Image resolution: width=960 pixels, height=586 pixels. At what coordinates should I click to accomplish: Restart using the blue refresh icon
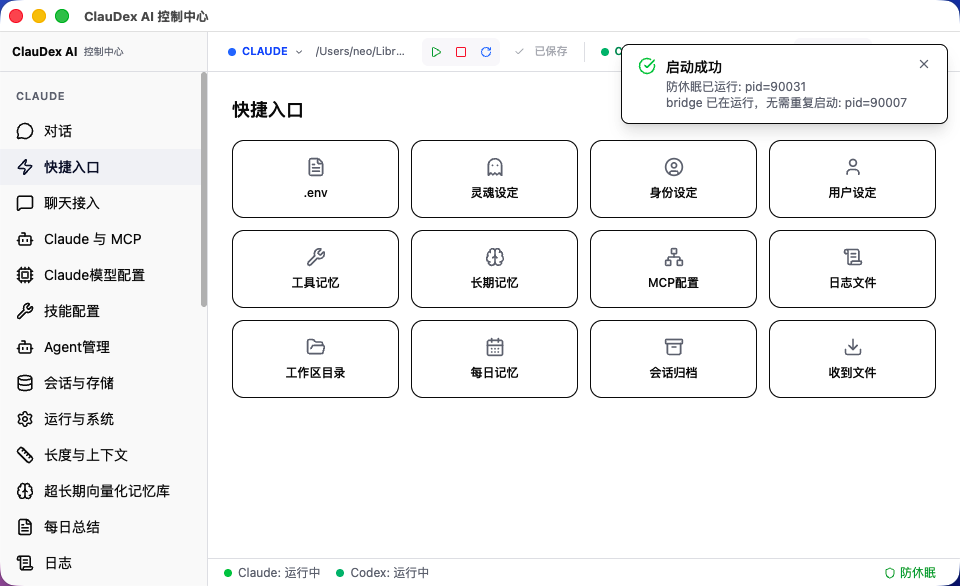pyautogui.click(x=486, y=52)
